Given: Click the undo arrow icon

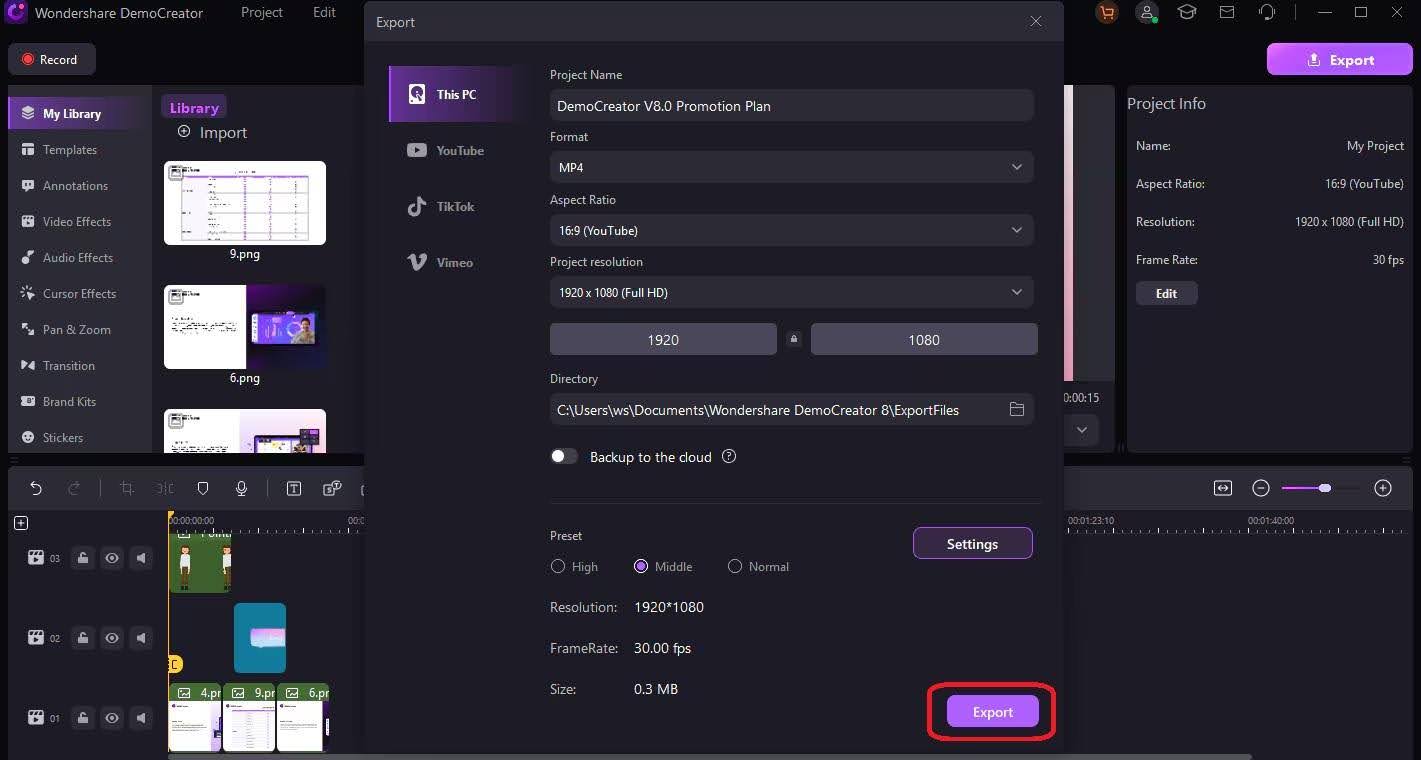Looking at the screenshot, I should pos(36,488).
